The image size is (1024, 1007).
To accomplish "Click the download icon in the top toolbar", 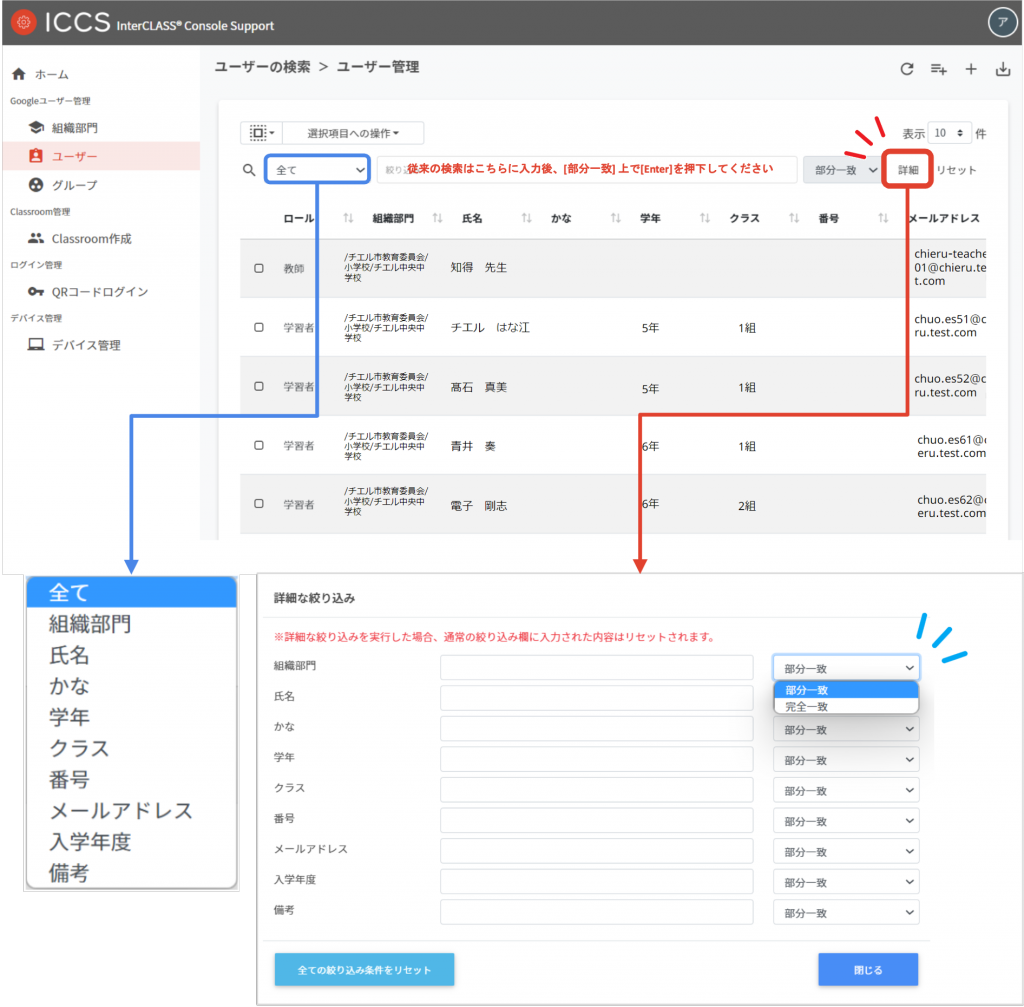I will tap(1002, 69).
